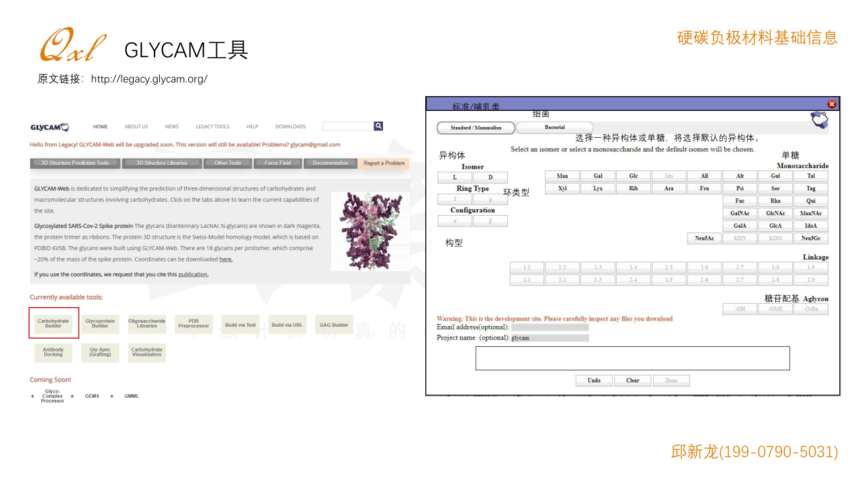Select the Psi monosaccharide
Image resolution: width=860 pixels, height=484 pixels.
pyautogui.click(x=740, y=188)
